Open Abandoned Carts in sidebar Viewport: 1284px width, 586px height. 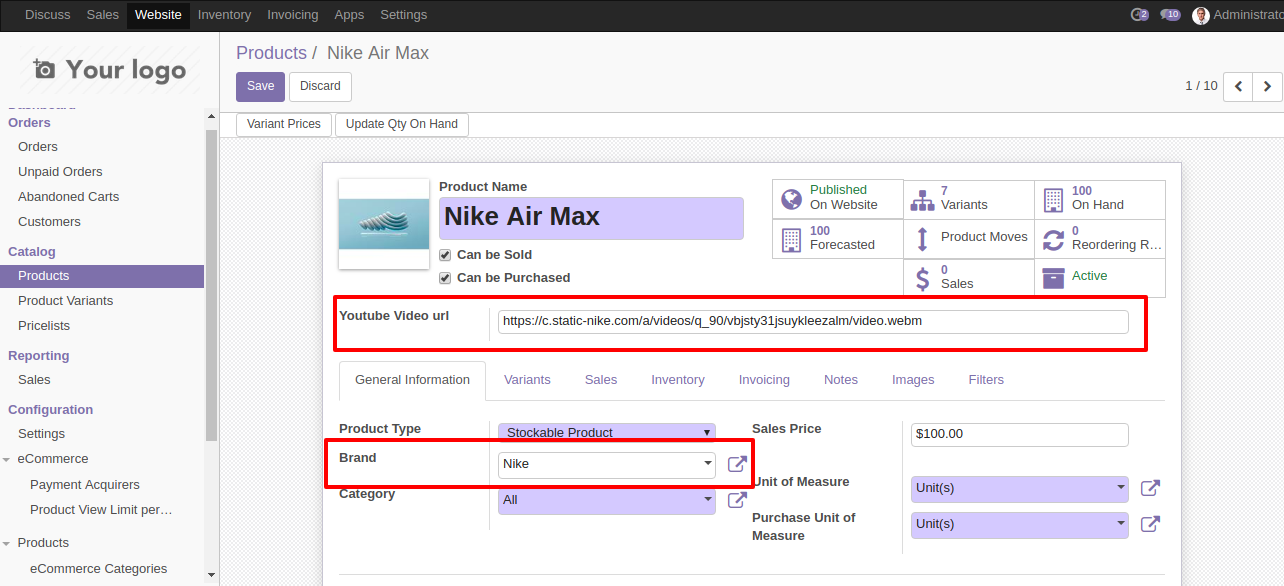click(68, 197)
